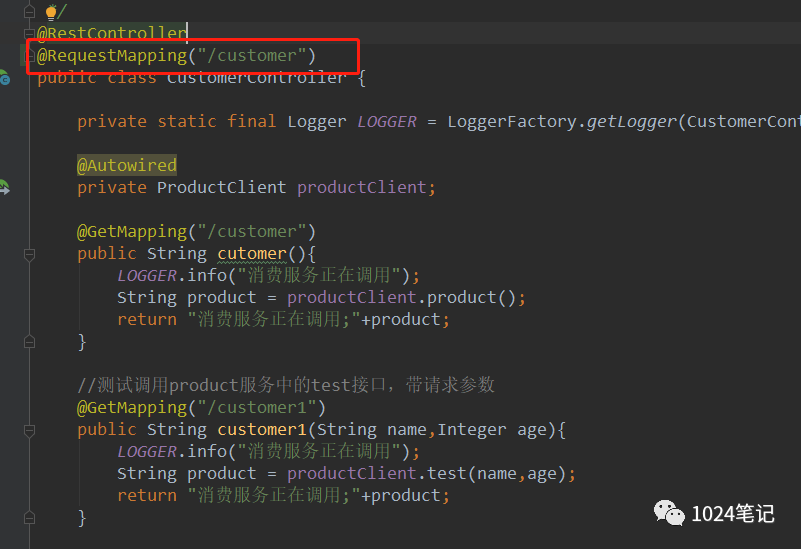Click the getLogger method call
The height and width of the screenshot is (549, 801).
[631, 122]
